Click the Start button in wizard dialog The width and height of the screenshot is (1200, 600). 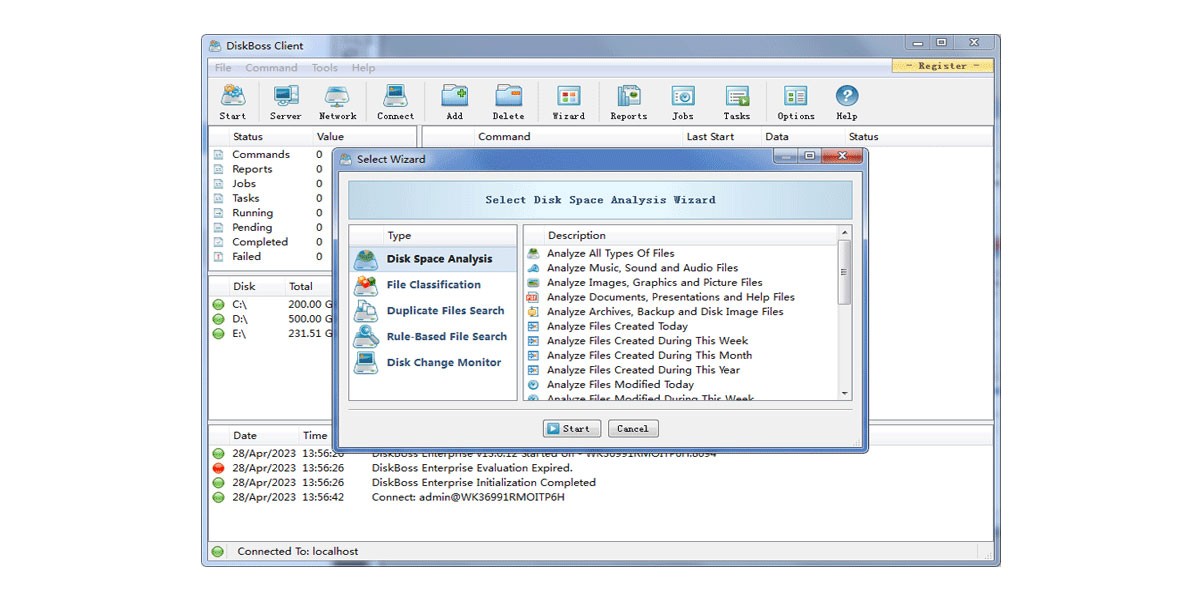click(x=571, y=428)
